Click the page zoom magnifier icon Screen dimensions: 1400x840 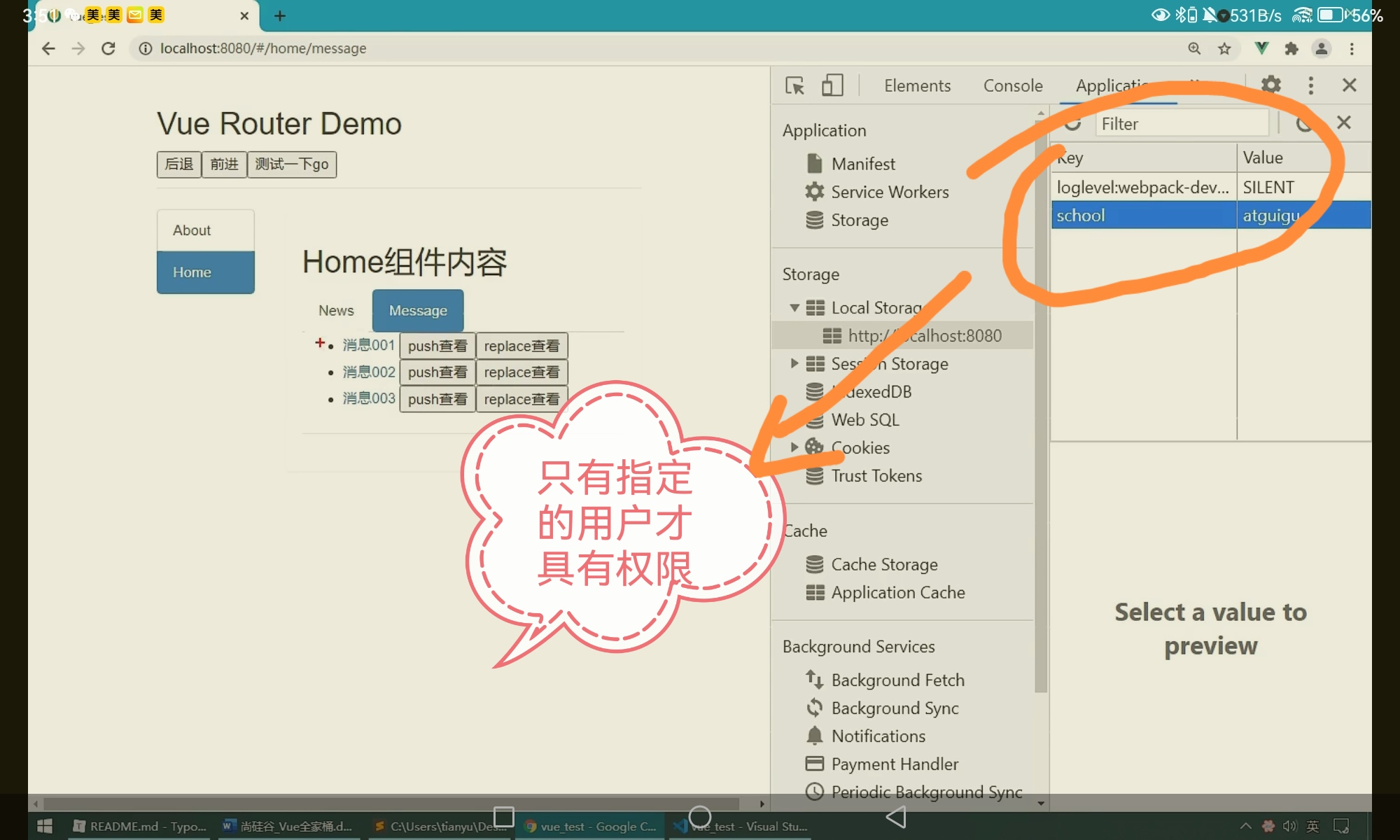pos(1194,48)
